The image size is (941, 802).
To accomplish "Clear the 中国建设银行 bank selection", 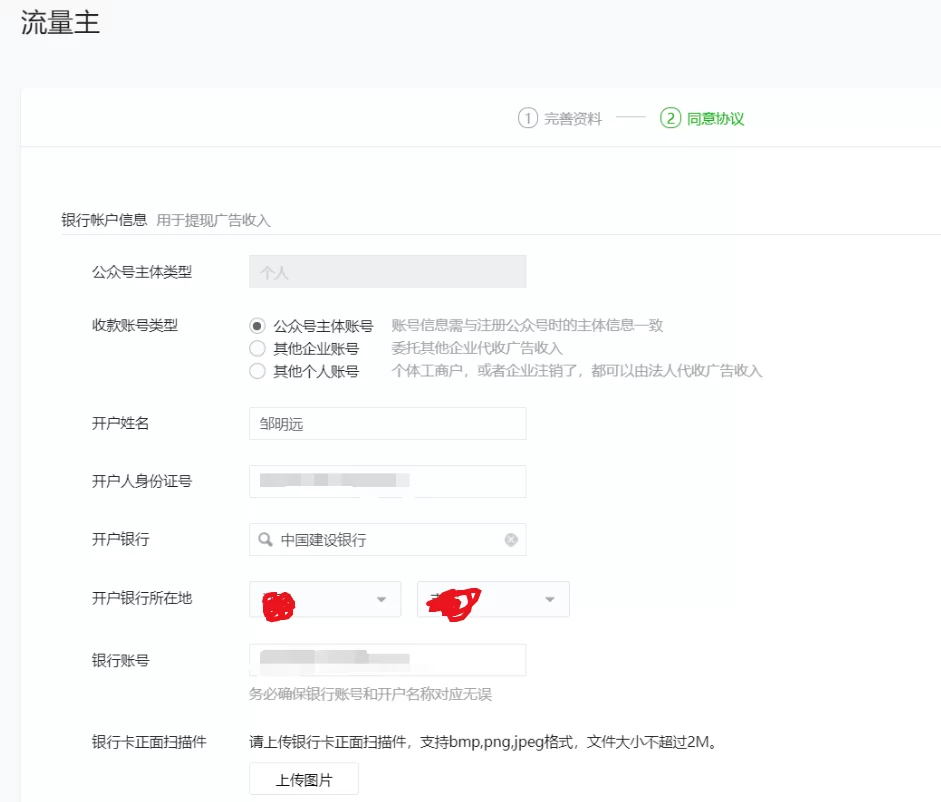I will point(511,540).
